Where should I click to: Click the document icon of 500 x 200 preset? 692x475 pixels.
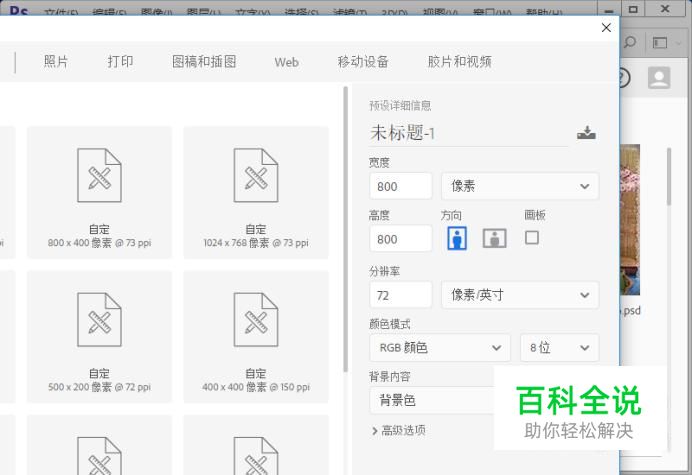click(x=99, y=320)
